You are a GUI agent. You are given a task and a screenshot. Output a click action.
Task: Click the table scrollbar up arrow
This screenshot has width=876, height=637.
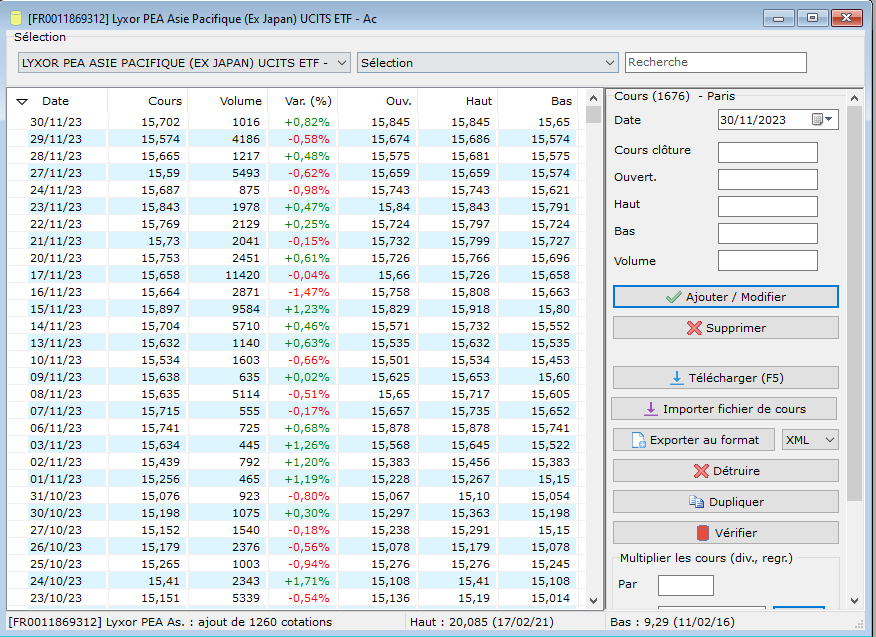pos(593,98)
